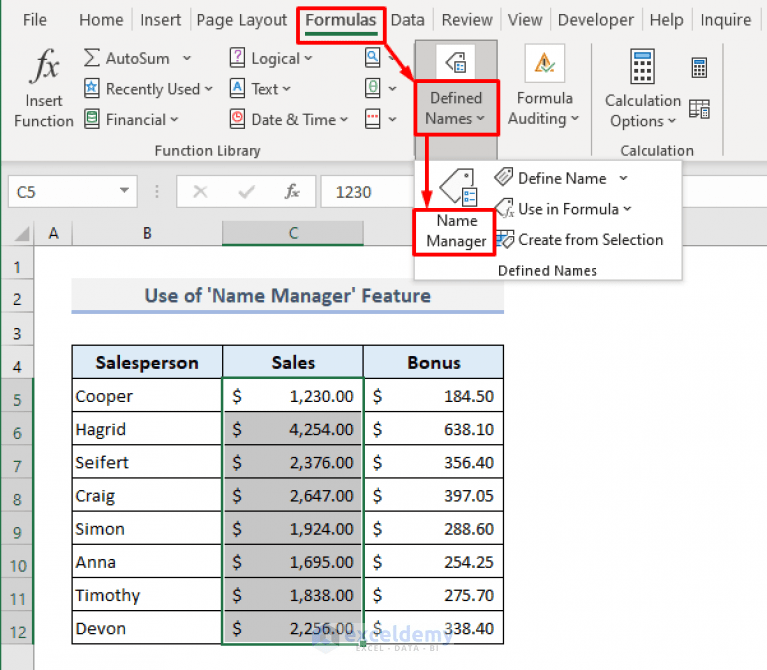
Task: Open the Recently Used functions list
Action: point(149,89)
